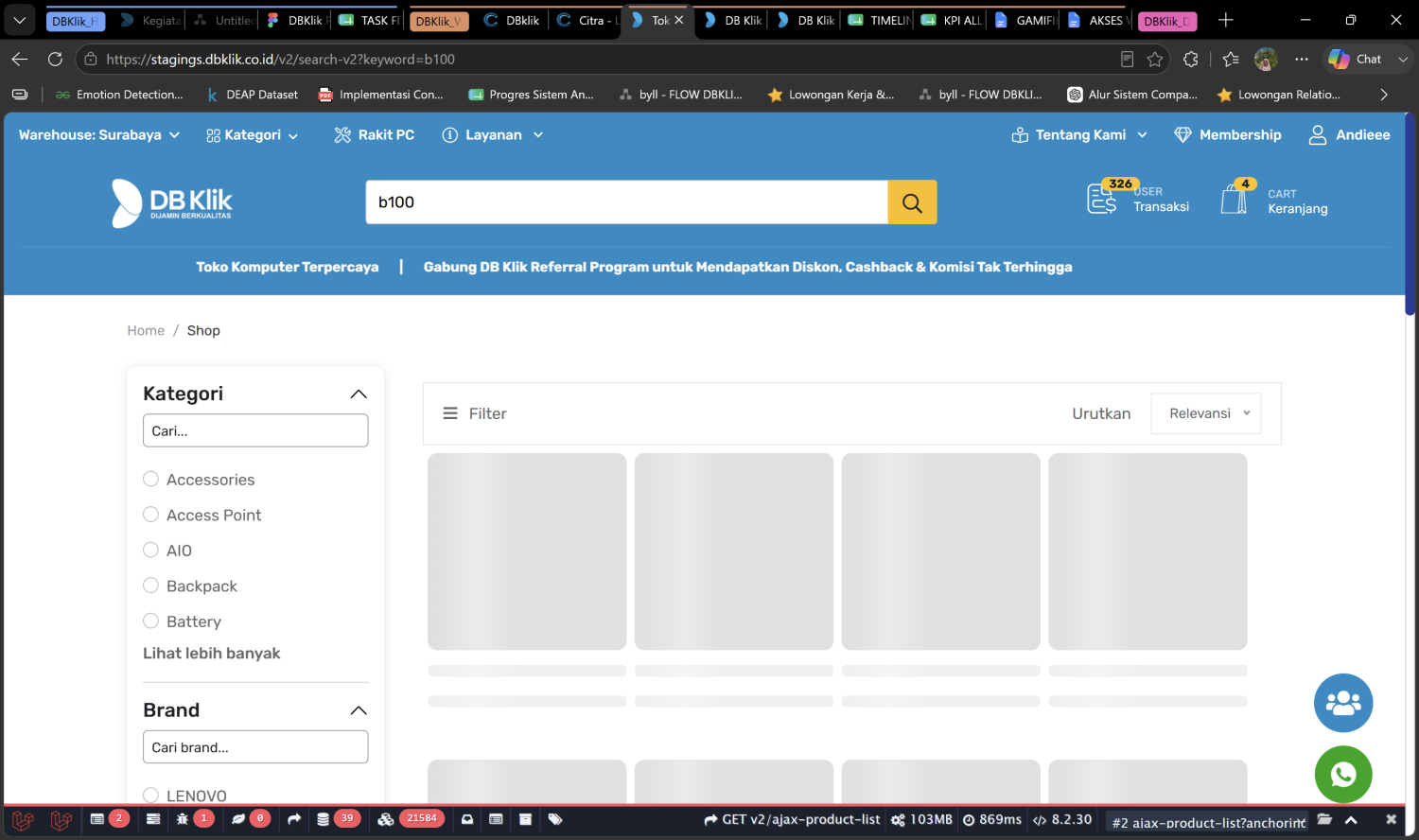Viewport: 1419px width, 840px height.
Task: Click the blue community group floating button
Action: [1343, 703]
